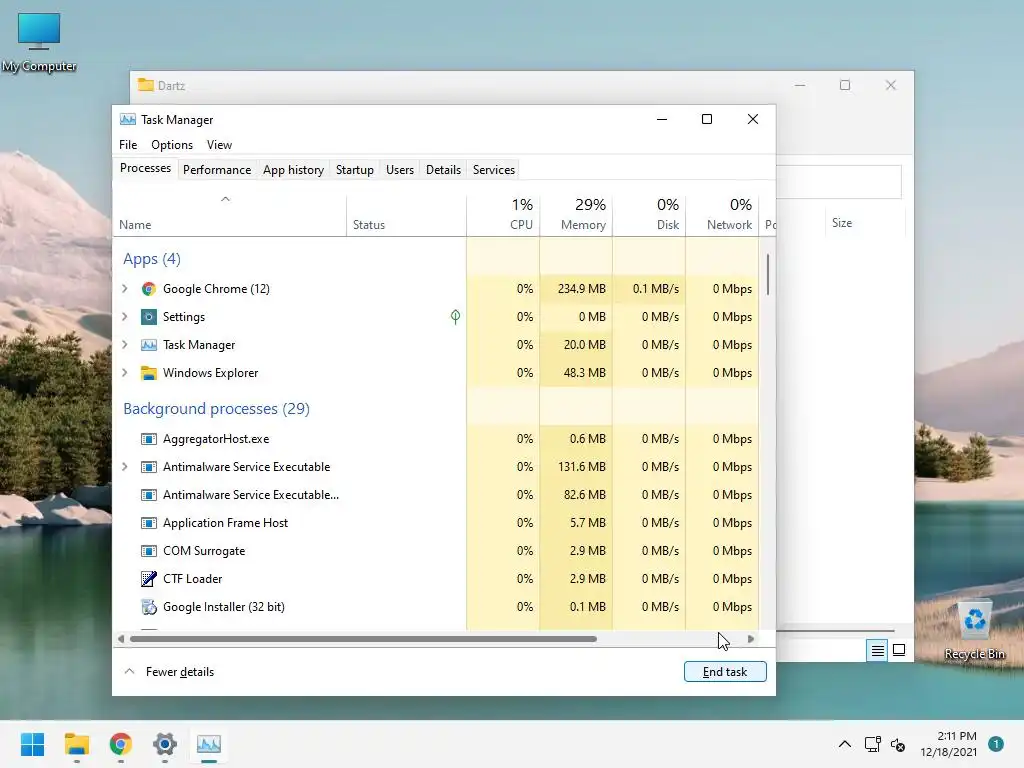Open the notification center badge

[x=996, y=744]
